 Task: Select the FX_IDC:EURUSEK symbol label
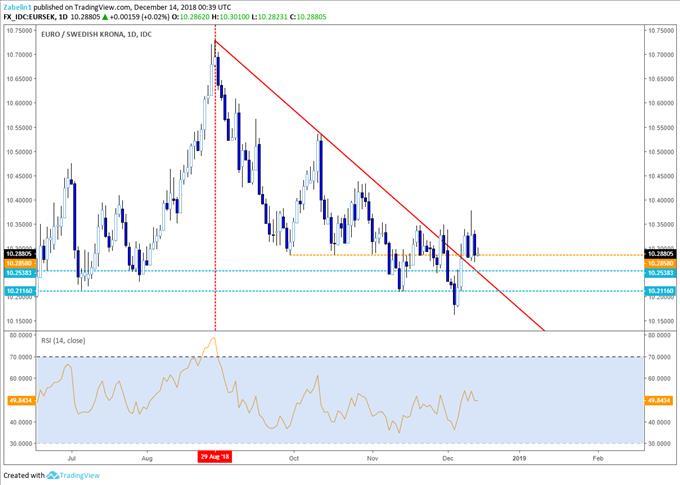(32, 17)
